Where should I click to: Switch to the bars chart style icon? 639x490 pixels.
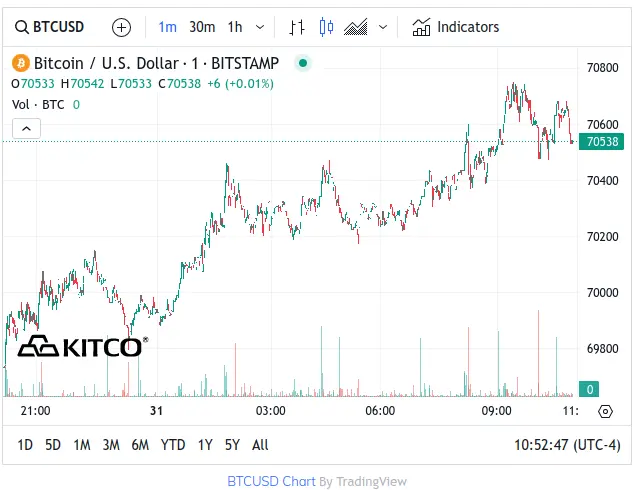(x=297, y=28)
